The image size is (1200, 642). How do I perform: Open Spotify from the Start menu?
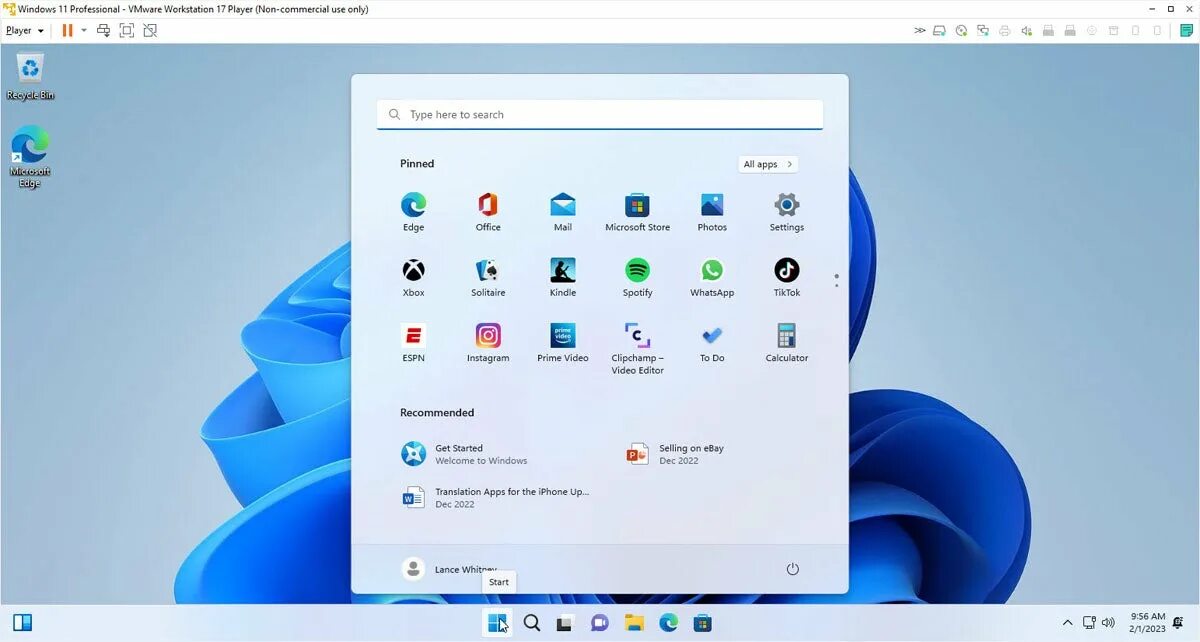click(x=637, y=278)
